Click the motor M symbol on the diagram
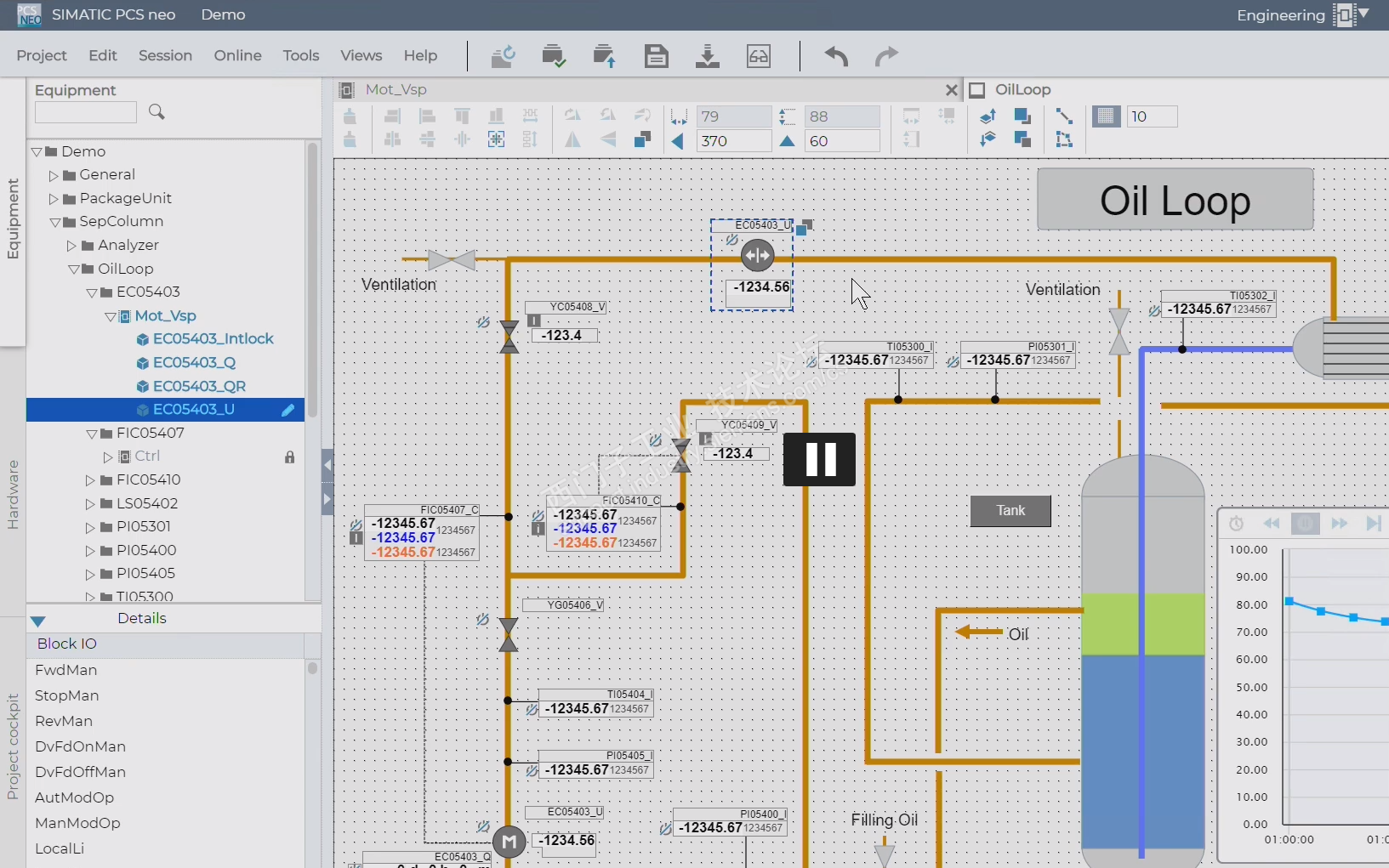 (509, 842)
